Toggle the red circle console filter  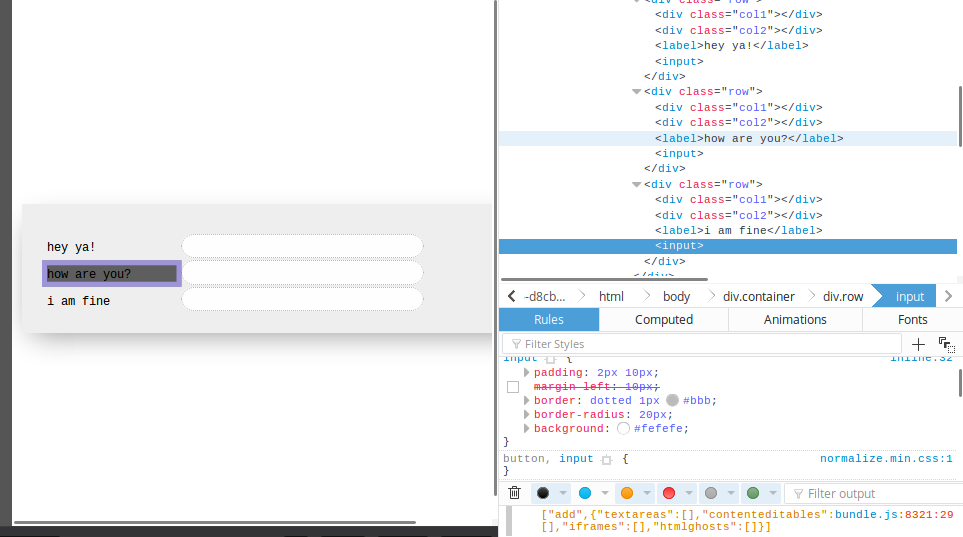tap(669, 493)
